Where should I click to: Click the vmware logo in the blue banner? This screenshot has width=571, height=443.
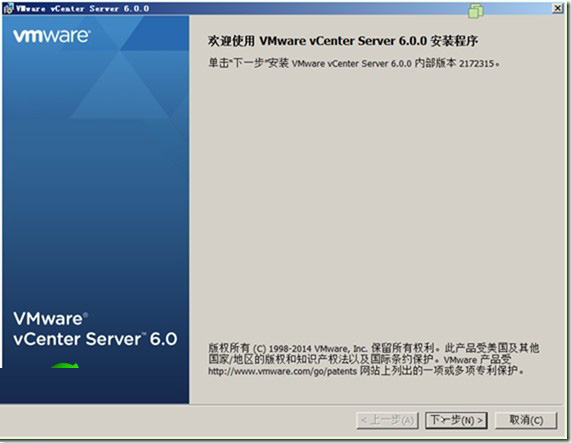[x=52, y=36]
